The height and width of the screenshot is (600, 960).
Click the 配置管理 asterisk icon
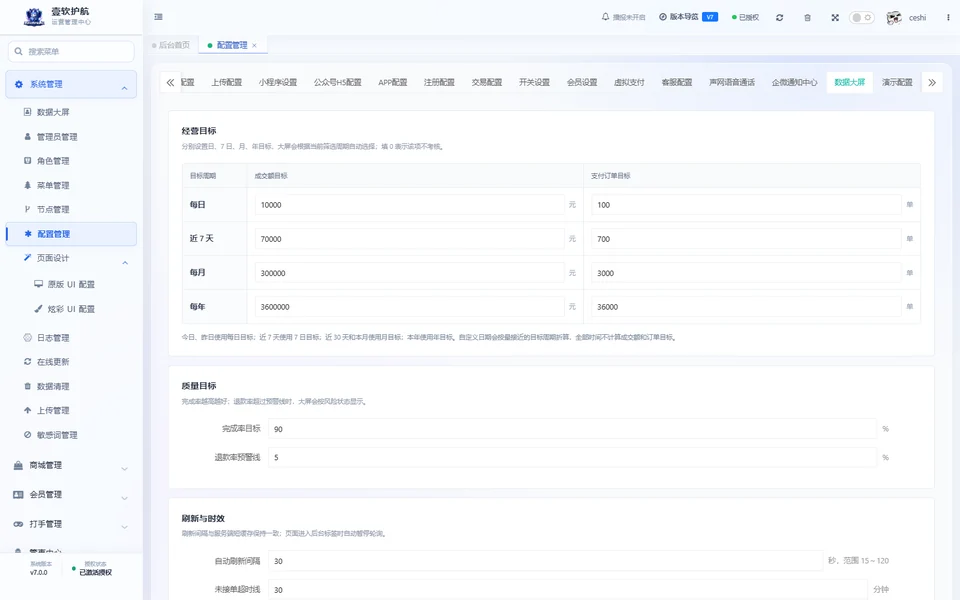28,234
